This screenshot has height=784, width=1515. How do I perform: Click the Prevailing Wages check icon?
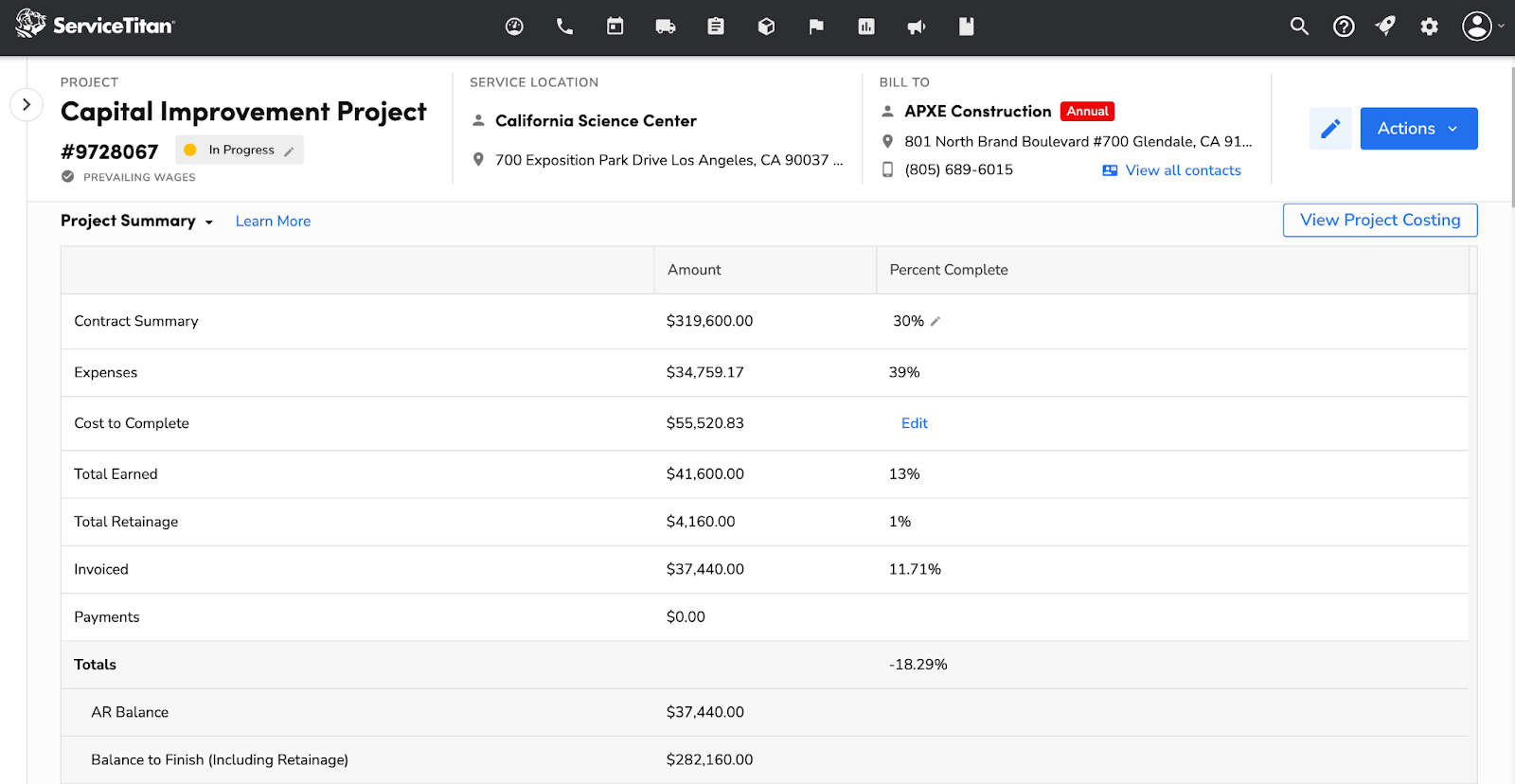point(67,176)
